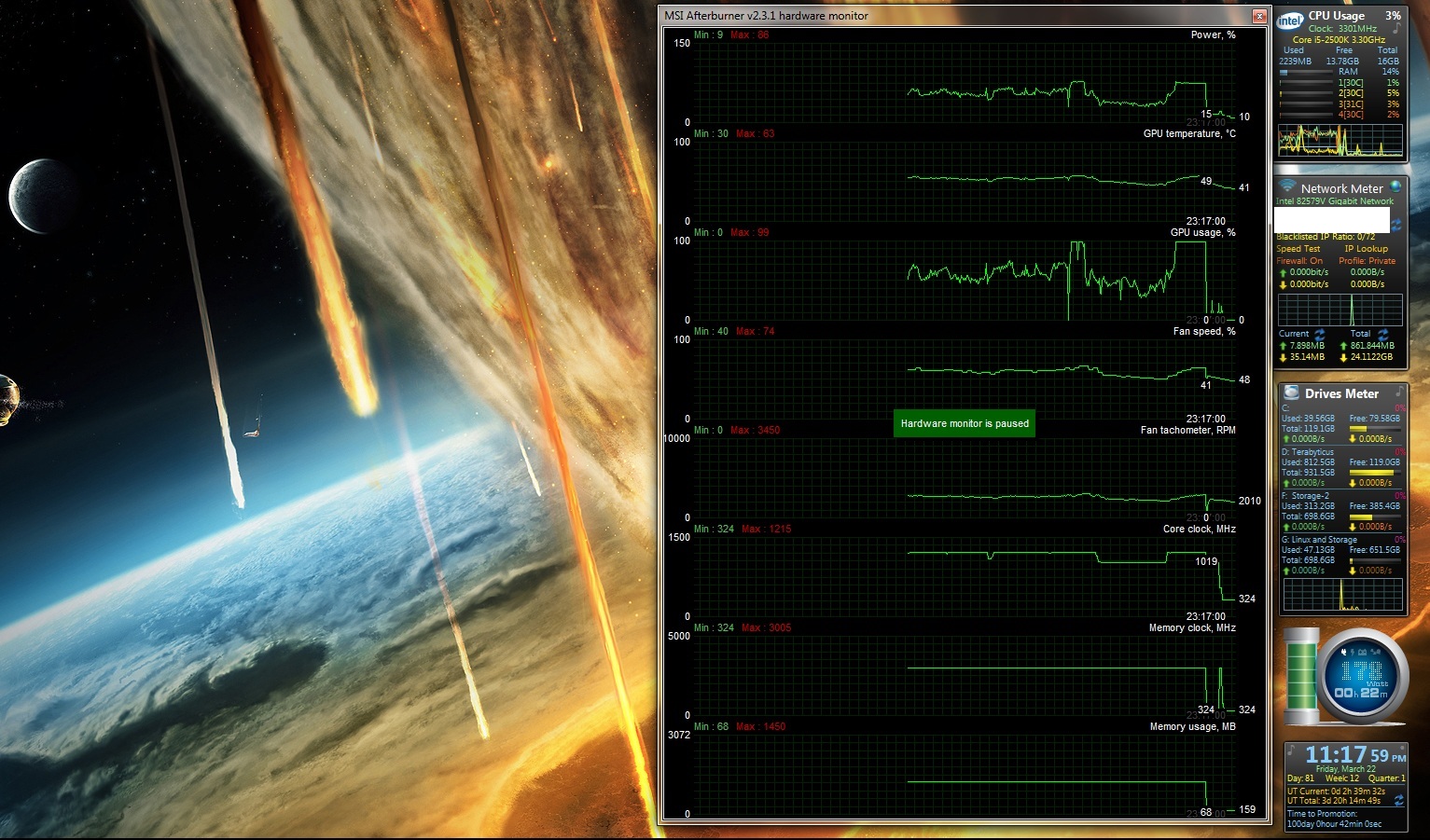Image resolution: width=1430 pixels, height=840 pixels.
Task: Close the MSI Afterburner hardware monitor window
Action: click(x=1259, y=16)
